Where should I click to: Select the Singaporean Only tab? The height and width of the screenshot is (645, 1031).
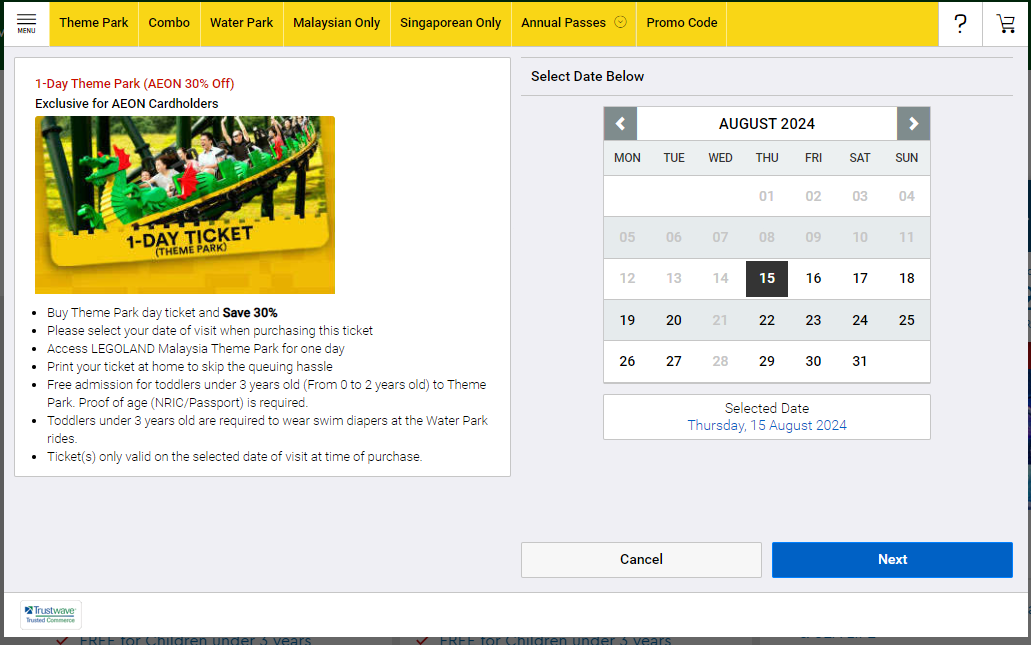pos(450,23)
